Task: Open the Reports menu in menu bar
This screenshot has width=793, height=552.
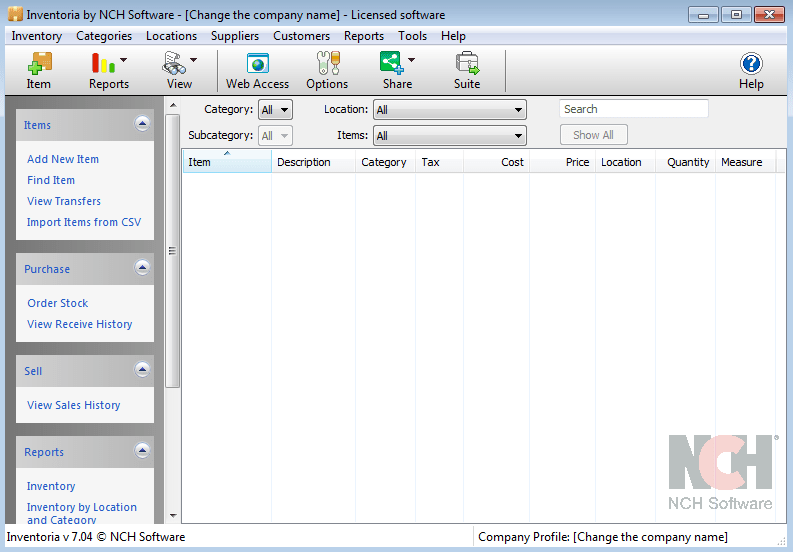Action: click(x=364, y=36)
